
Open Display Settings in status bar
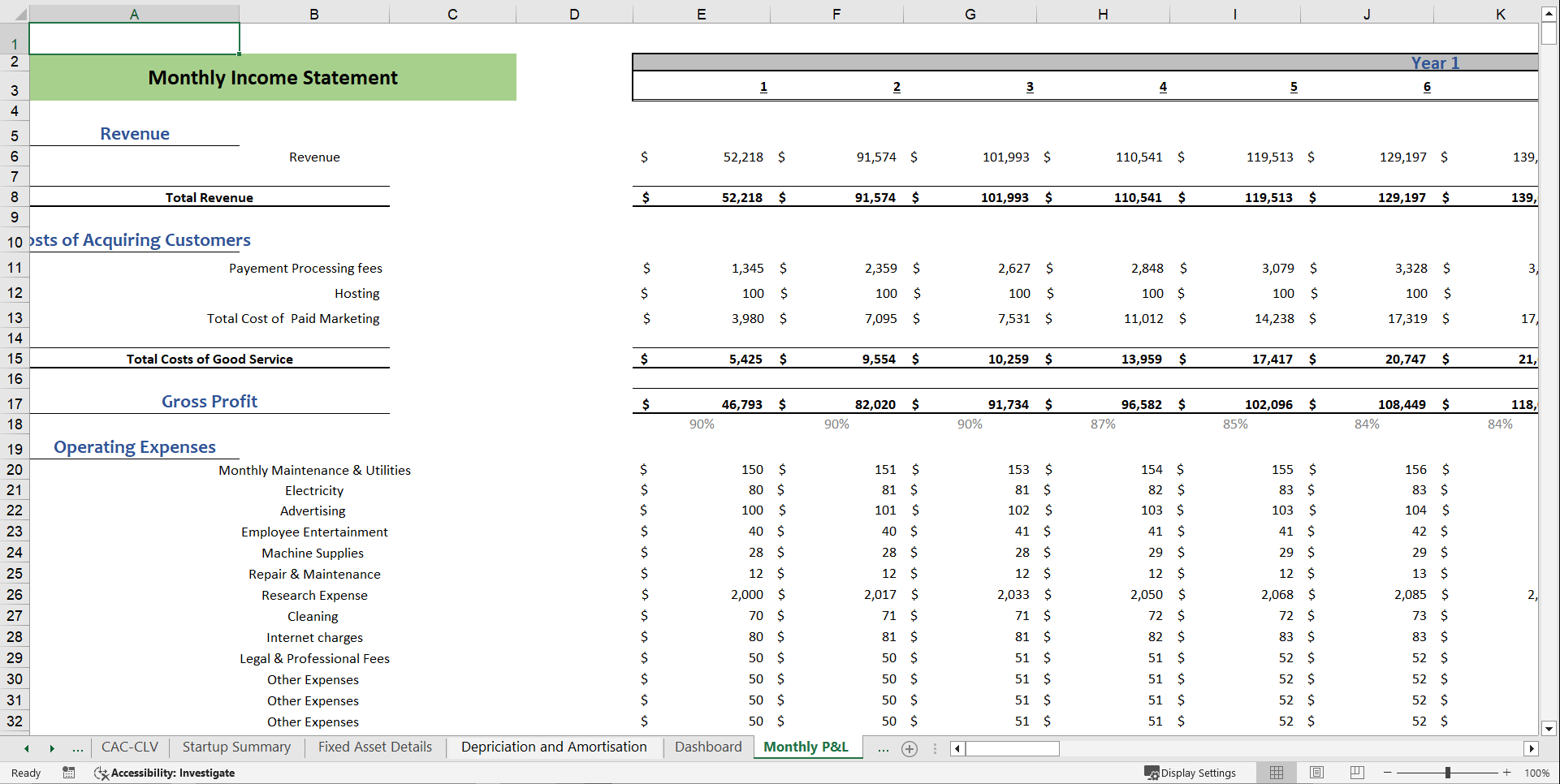(1191, 773)
